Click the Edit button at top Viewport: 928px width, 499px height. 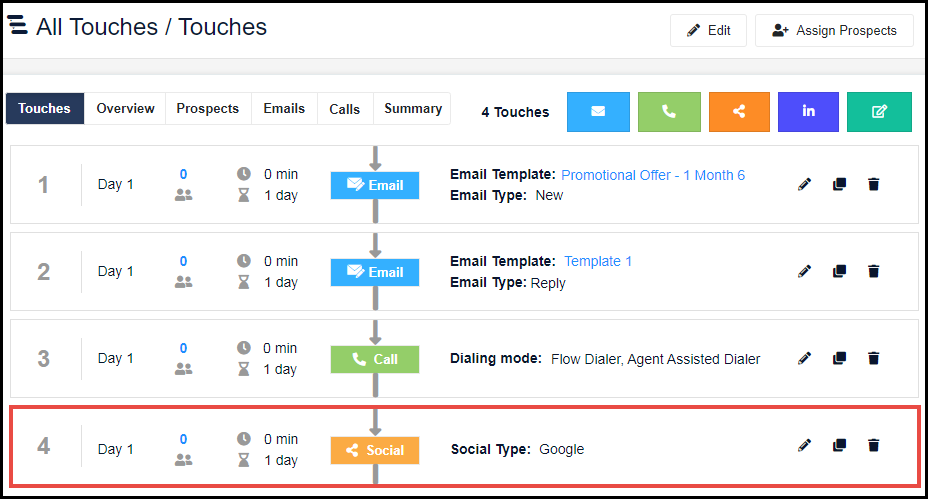pyautogui.click(x=708, y=30)
